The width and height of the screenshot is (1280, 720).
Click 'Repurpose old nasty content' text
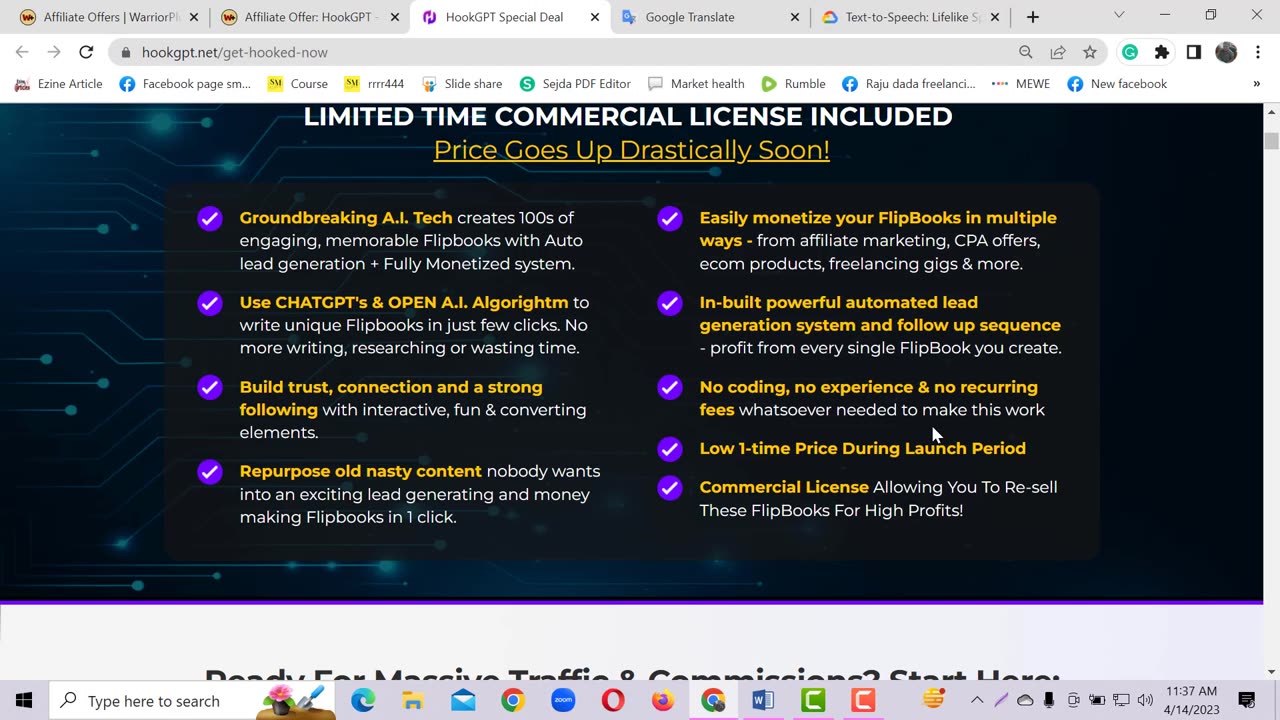pyautogui.click(x=360, y=471)
